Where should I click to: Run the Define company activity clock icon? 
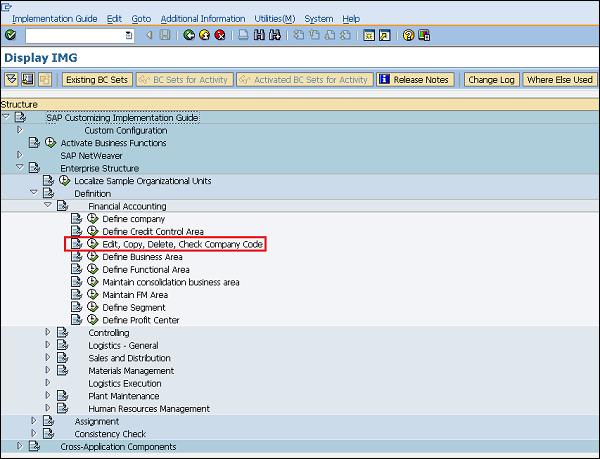pos(93,219)
